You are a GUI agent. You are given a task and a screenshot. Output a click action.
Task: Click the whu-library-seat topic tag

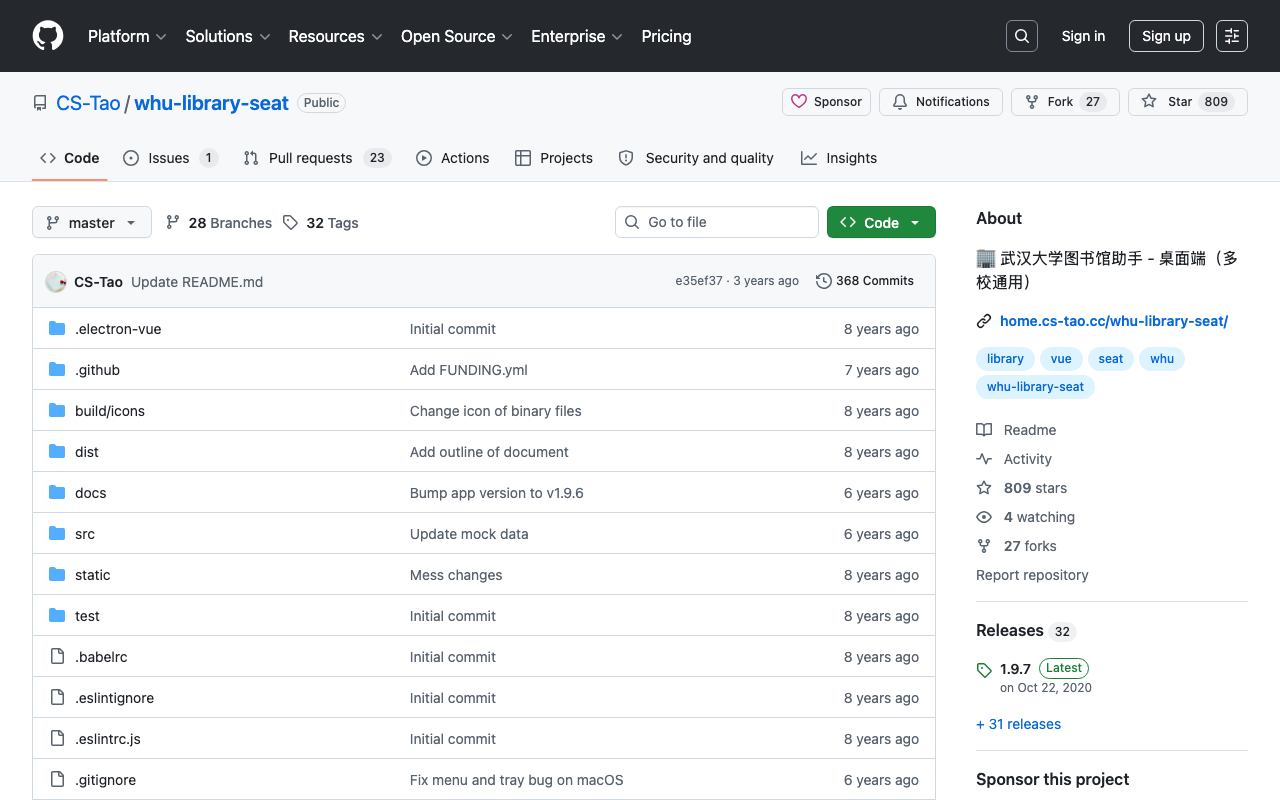click(x=1035, y=387)
